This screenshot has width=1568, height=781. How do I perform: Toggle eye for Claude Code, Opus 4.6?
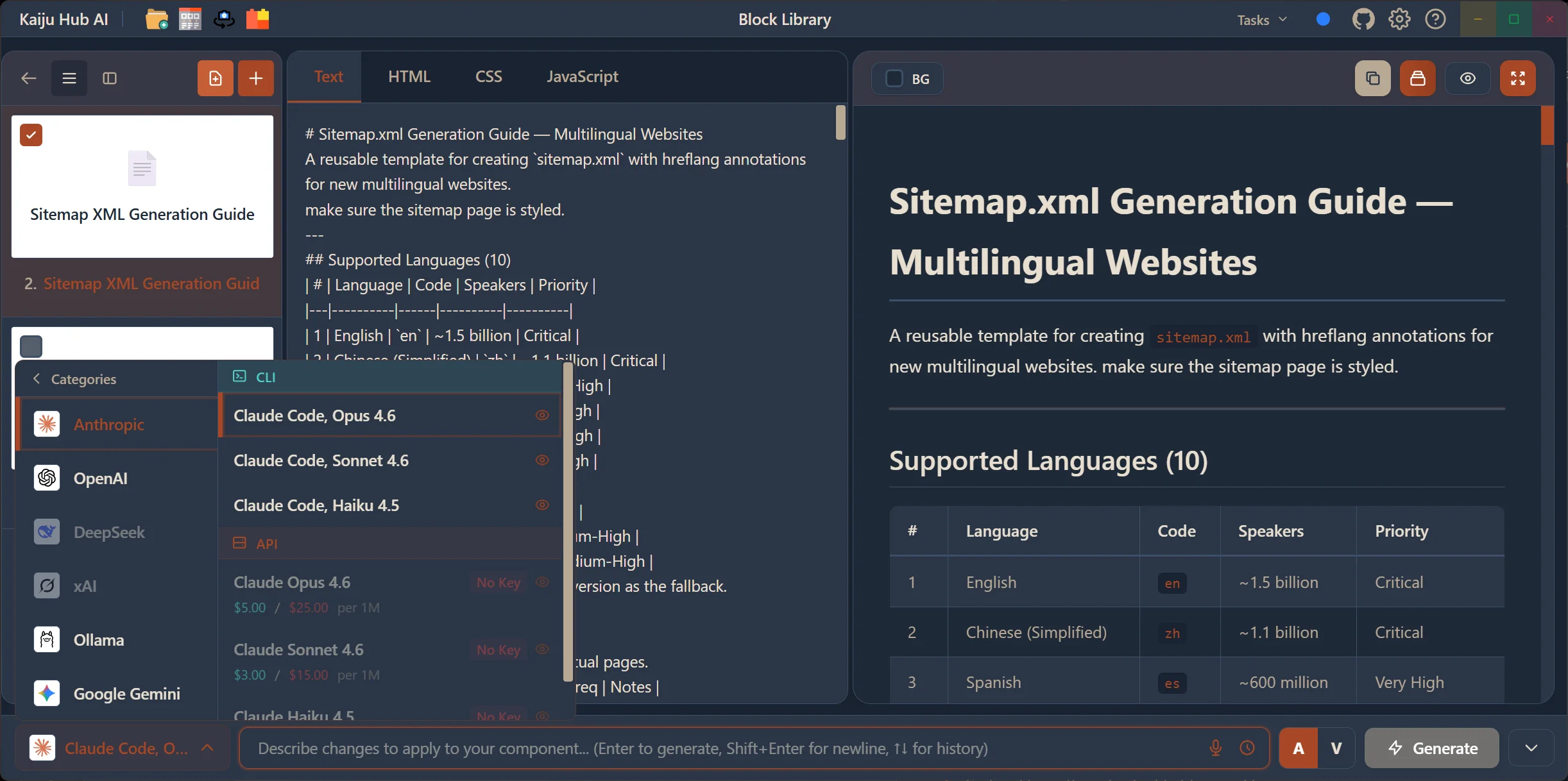542,416
